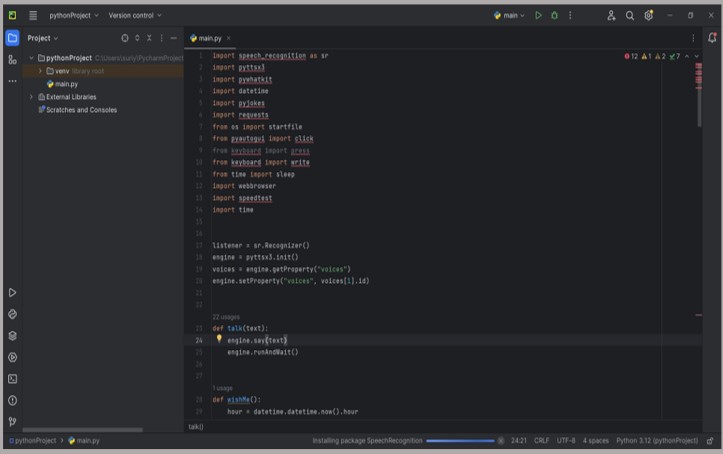723x454 pixels.
Task: Open the main run configuration dropdown
Action: tap(509, 16)
